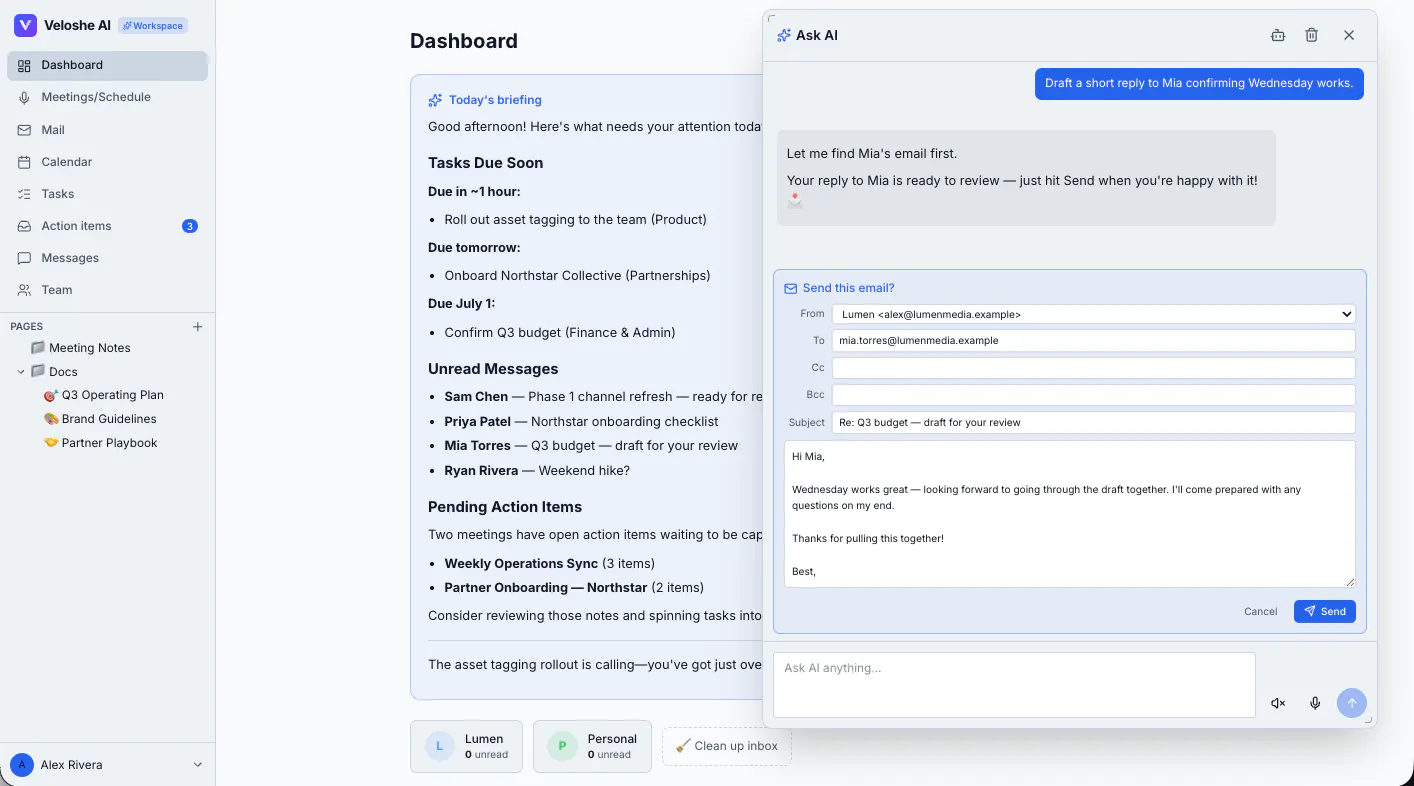Click the Today's briefing sparkle icon

[435, 100]
